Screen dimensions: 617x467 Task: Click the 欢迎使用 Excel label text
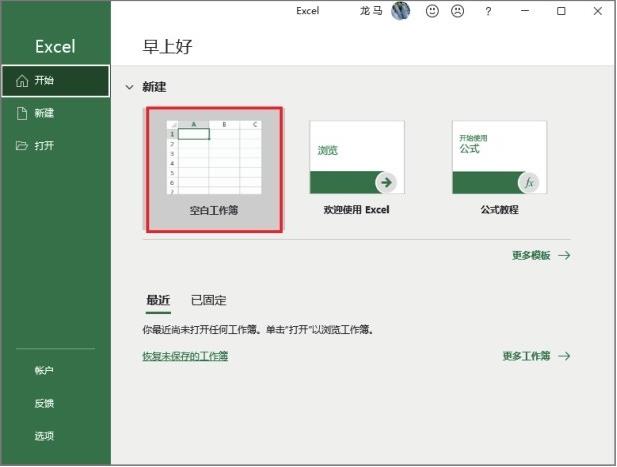coord(357,210)
